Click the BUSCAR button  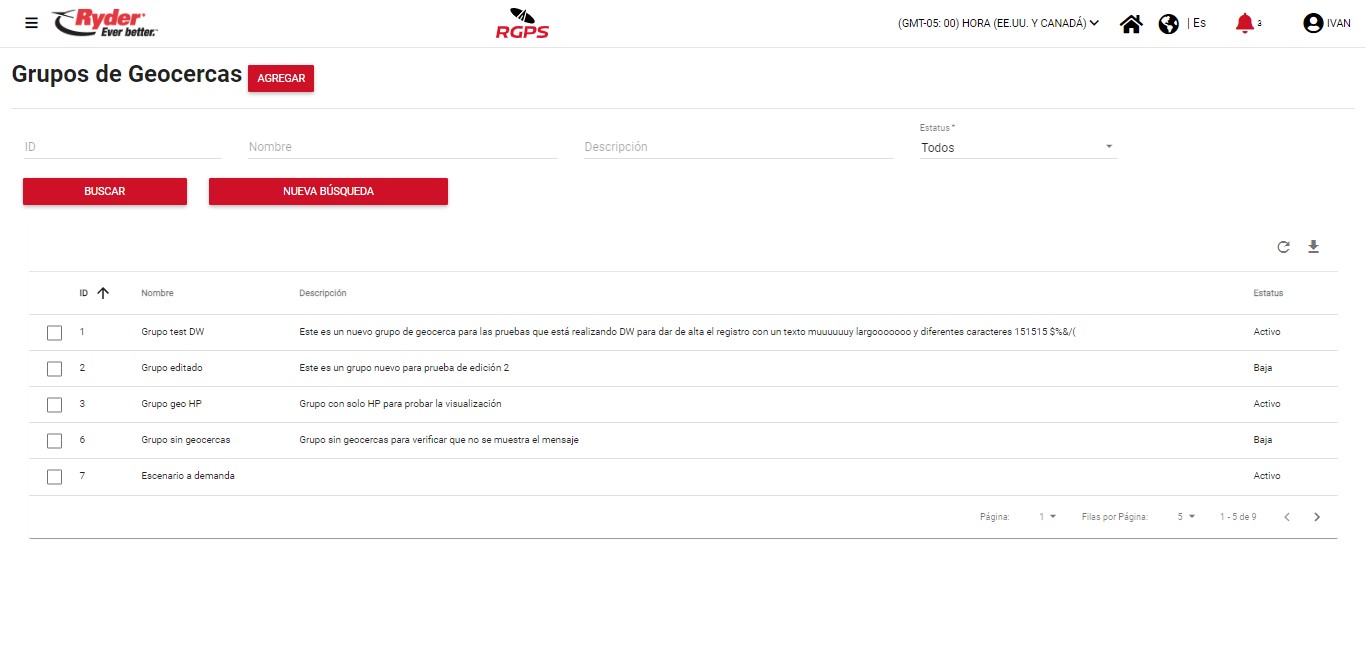pyautogui.click(x=105, y=191)
